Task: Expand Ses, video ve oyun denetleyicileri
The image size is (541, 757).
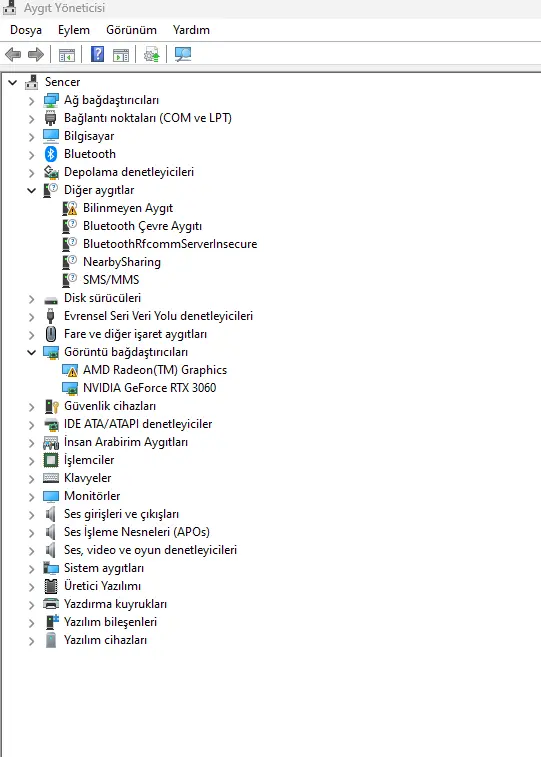Action: click(x=31, y=551)
